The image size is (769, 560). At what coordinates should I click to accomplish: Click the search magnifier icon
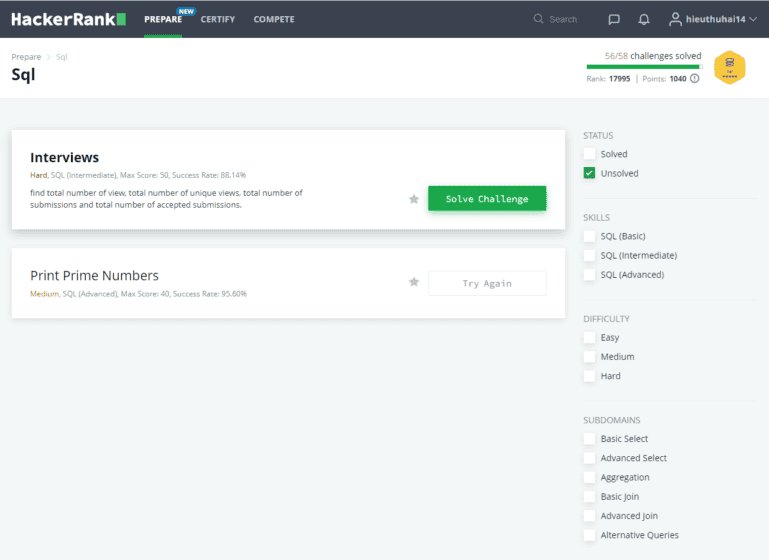[x=538, y=19]
